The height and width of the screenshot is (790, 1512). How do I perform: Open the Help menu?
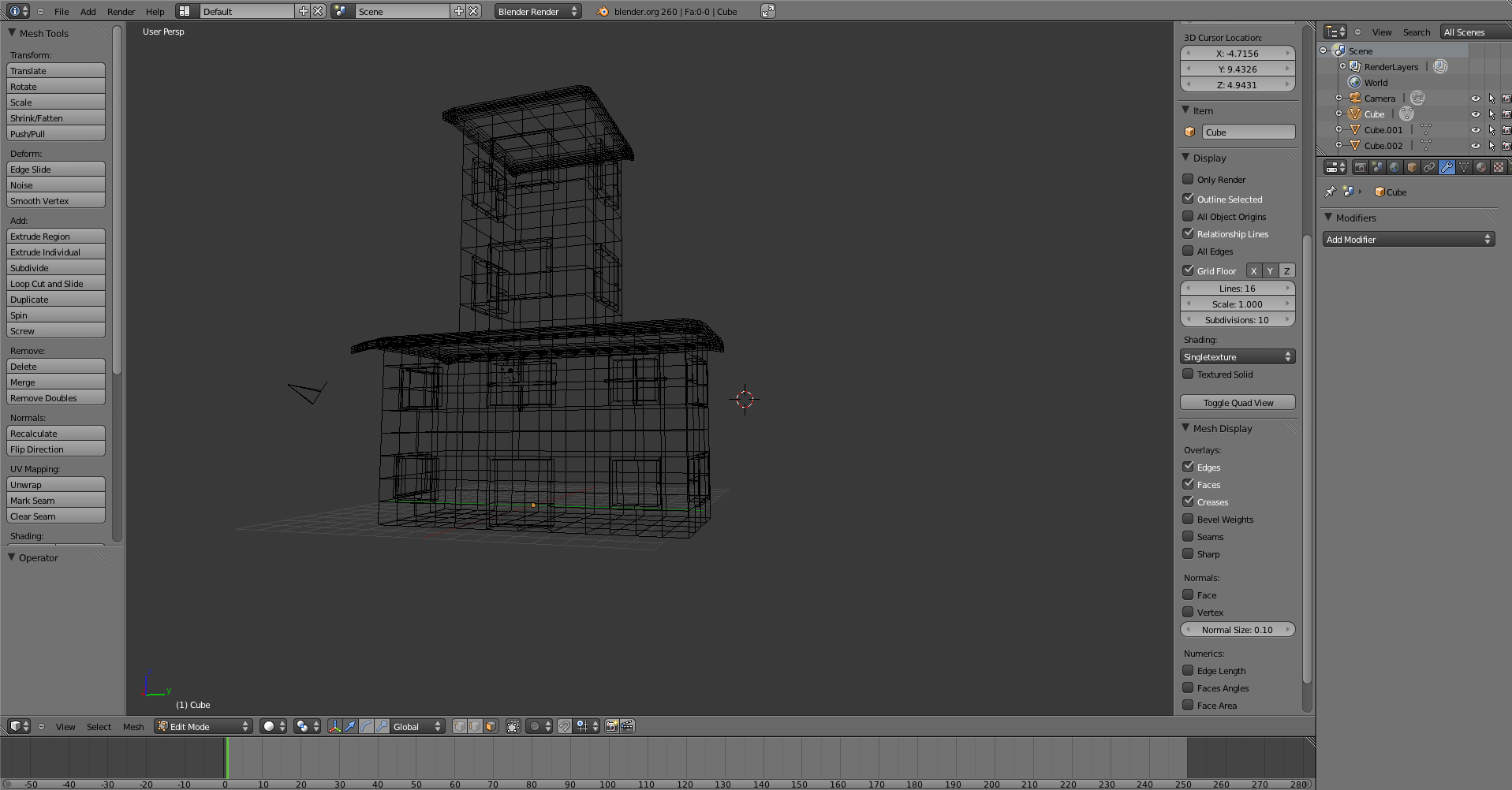(155, 12)
